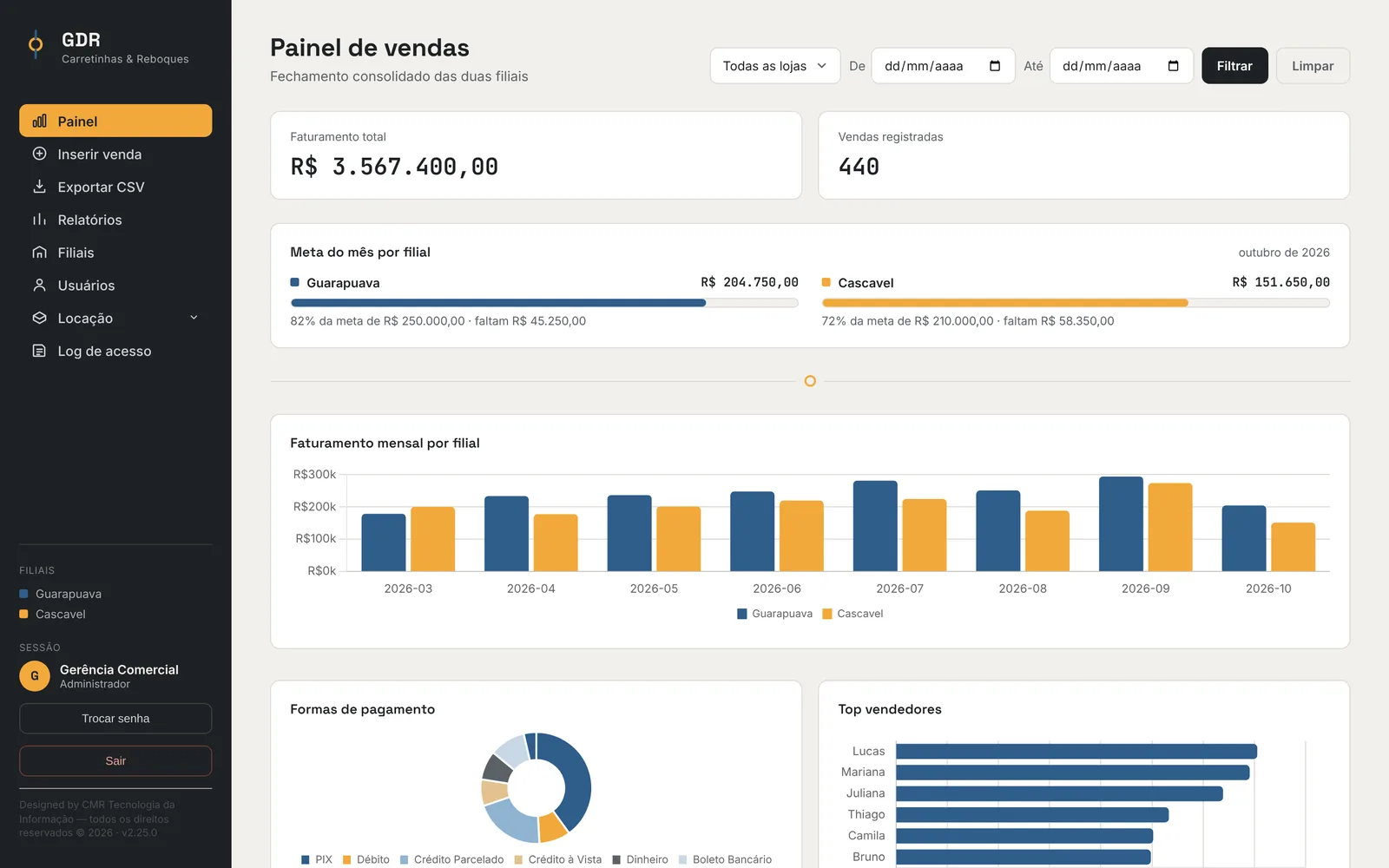Click the De date input field
This screenshot has width=1389, height=868.
[943, 66]
